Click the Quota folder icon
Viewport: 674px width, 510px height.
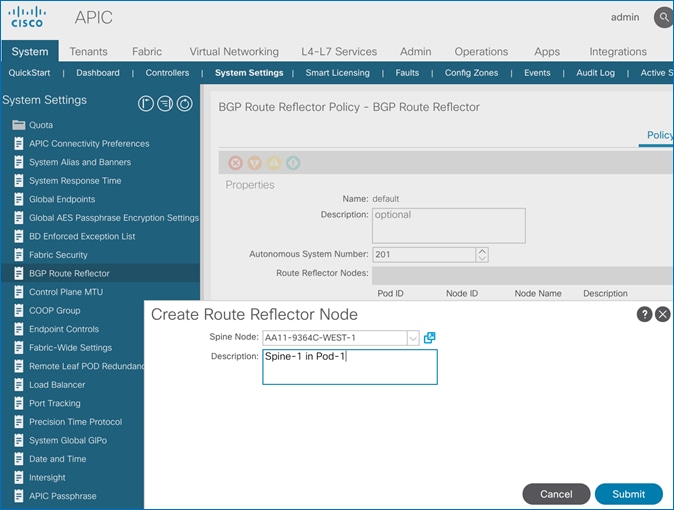point(18,125)
